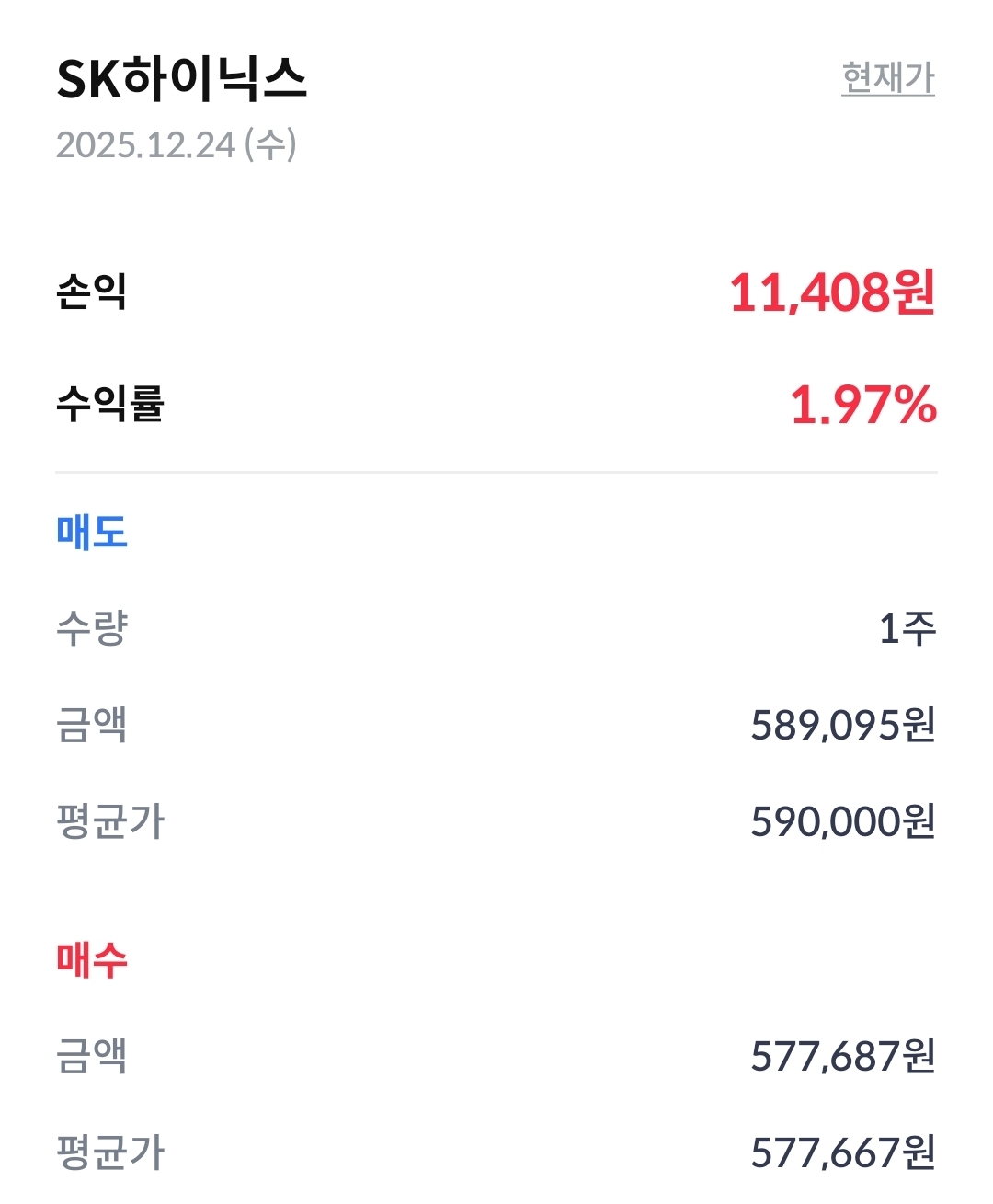Select the date 2025.12.24 (수)

(x=176, y=144)
